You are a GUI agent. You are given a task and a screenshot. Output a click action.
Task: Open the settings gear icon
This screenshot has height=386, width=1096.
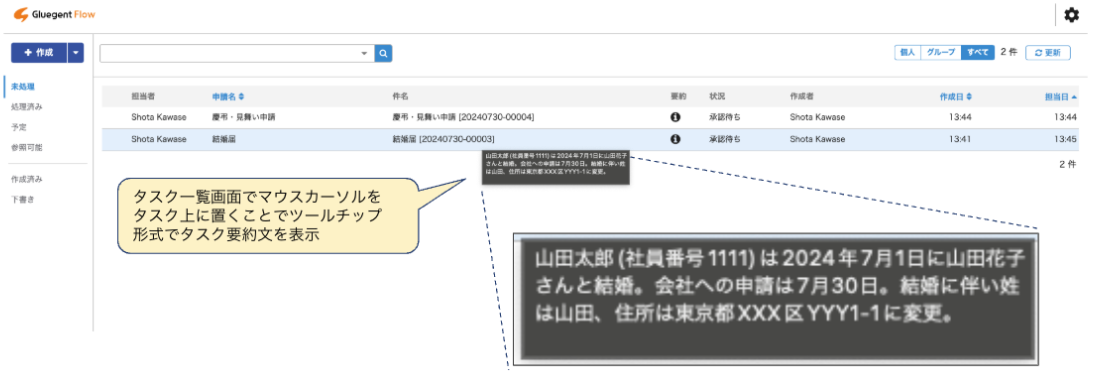point(1072,15)
